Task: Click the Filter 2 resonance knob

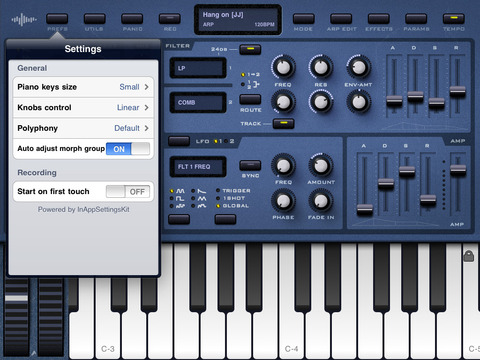Action: click(321, 102)
